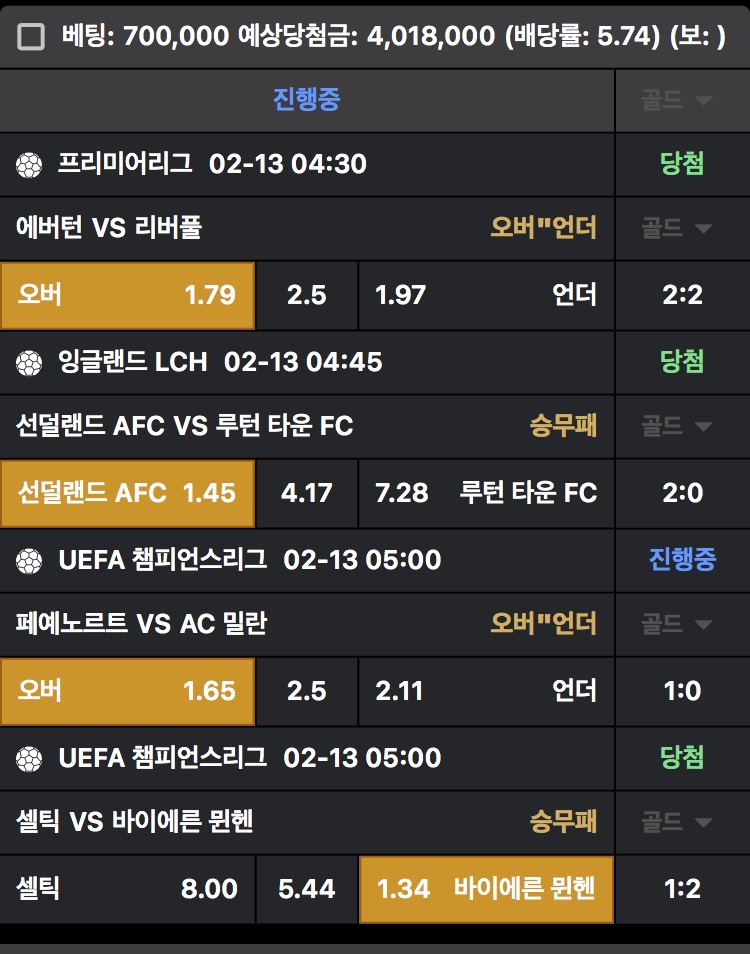
Task: Pick 선덜랜드 AFC 1.45 win option
Action: click(128, 493)
